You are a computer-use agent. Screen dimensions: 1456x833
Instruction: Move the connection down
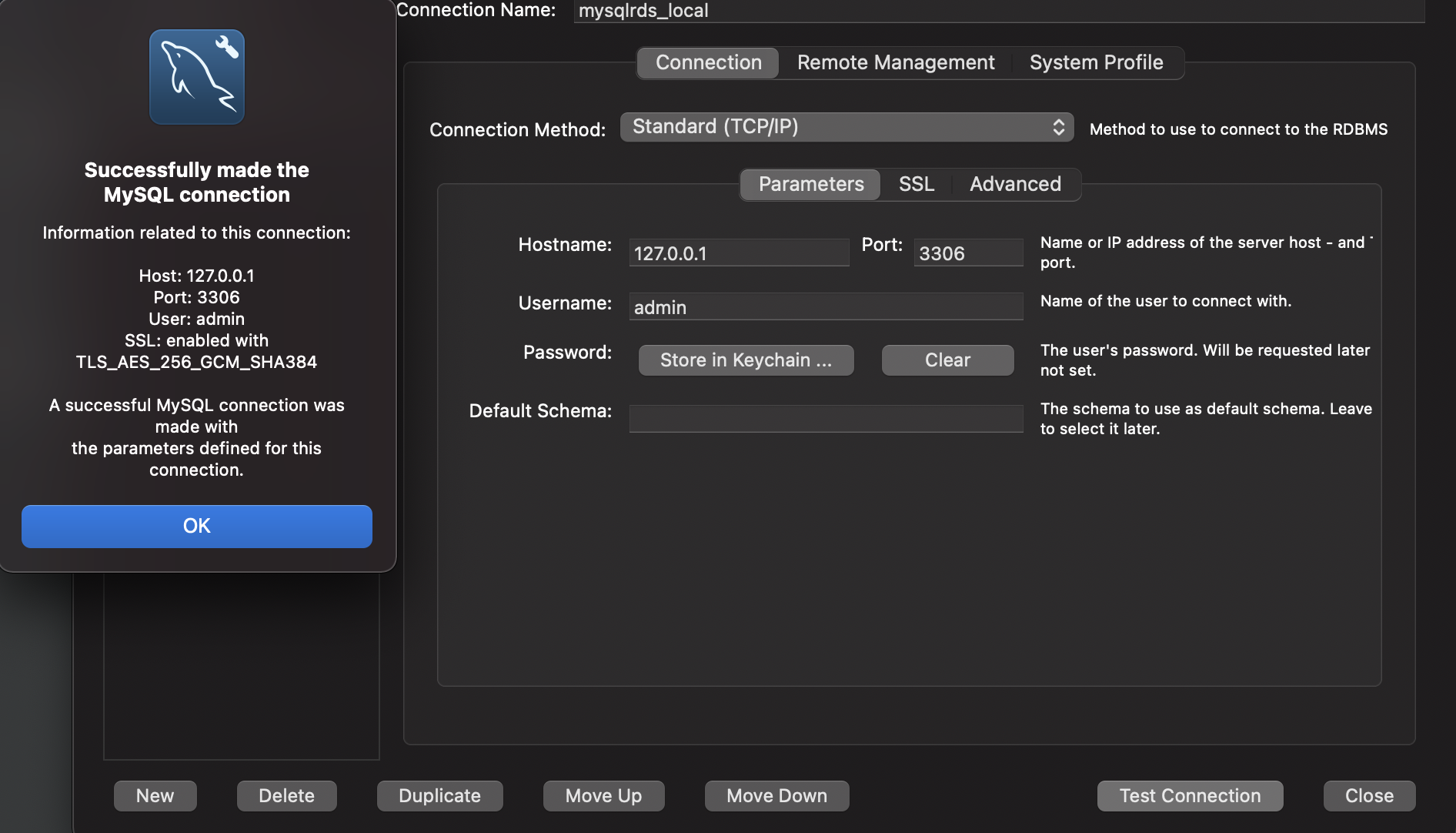click(x=776, y=796)
